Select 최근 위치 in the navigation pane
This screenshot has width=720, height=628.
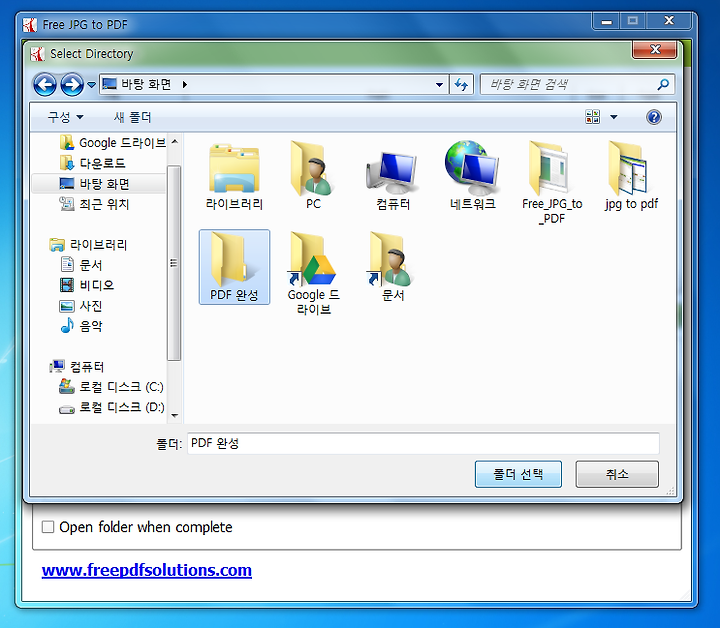coord(94,204)
